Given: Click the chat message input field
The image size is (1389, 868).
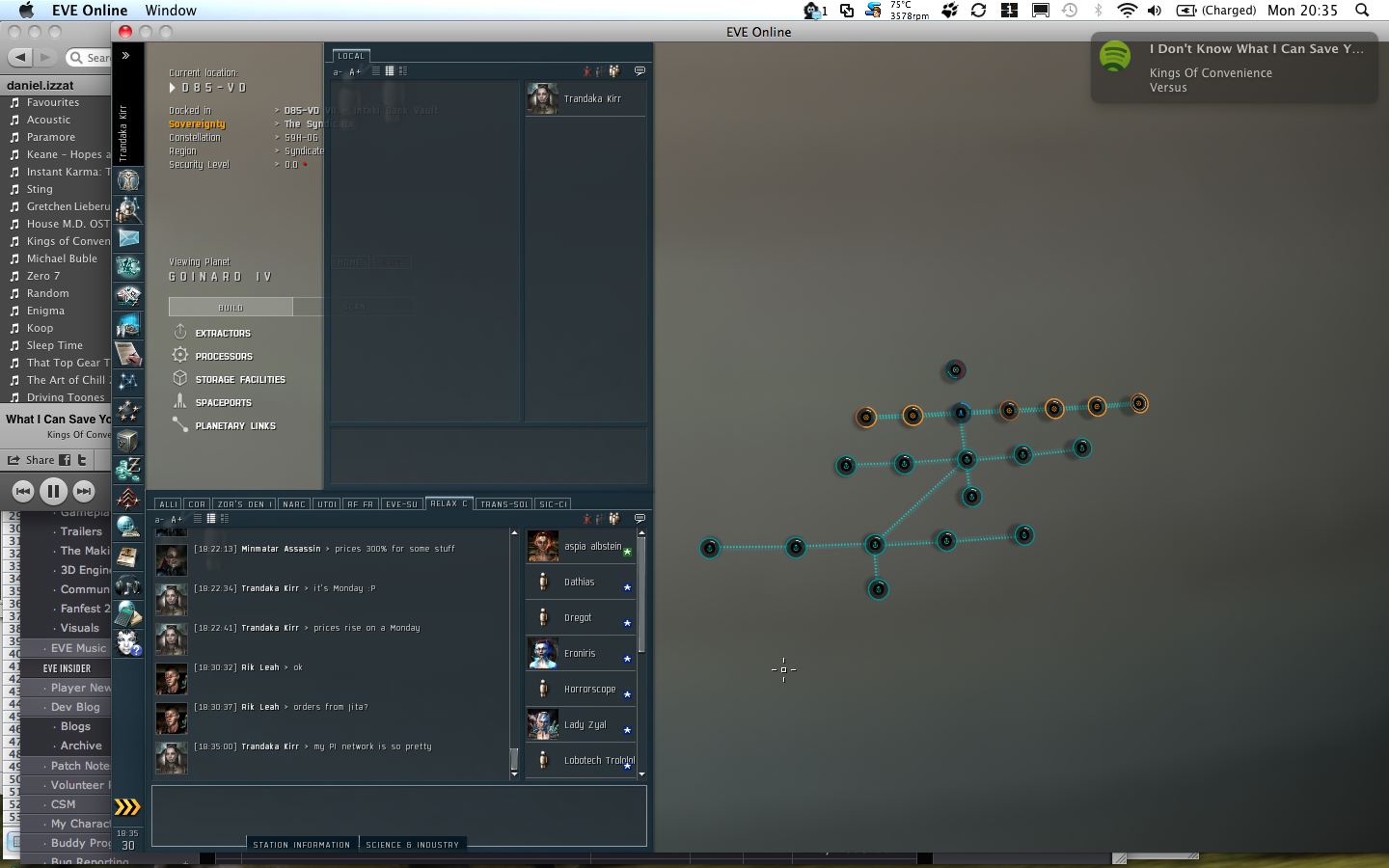Looking at the screenshot, I should pos(398,816).
